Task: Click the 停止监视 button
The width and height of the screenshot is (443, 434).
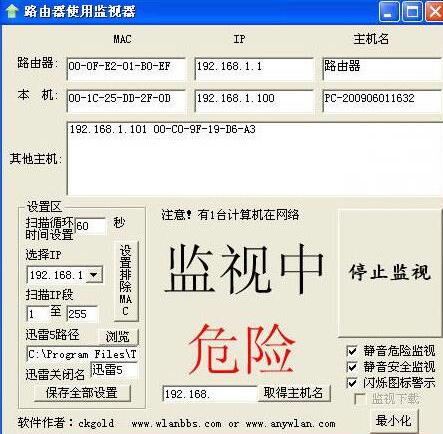Action: click(389, 273)
